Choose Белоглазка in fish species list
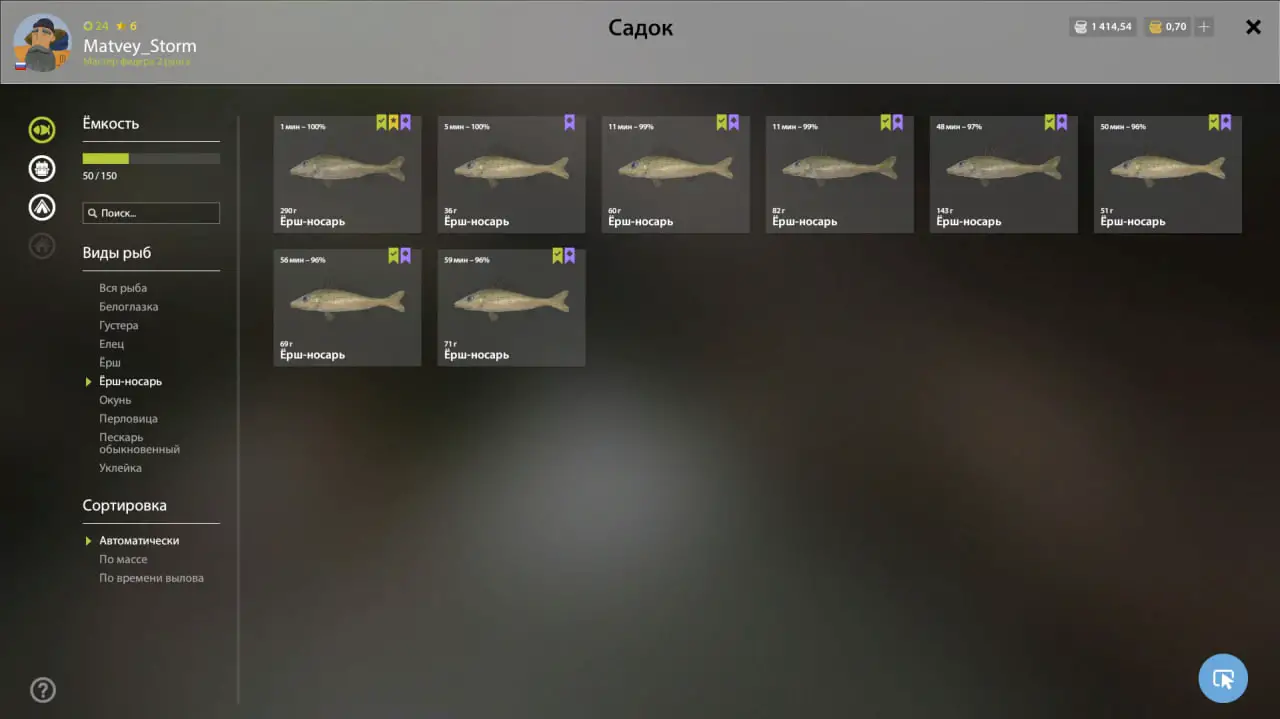The width and height of the screenshot is (1280, 719). (x=128, y=307)
